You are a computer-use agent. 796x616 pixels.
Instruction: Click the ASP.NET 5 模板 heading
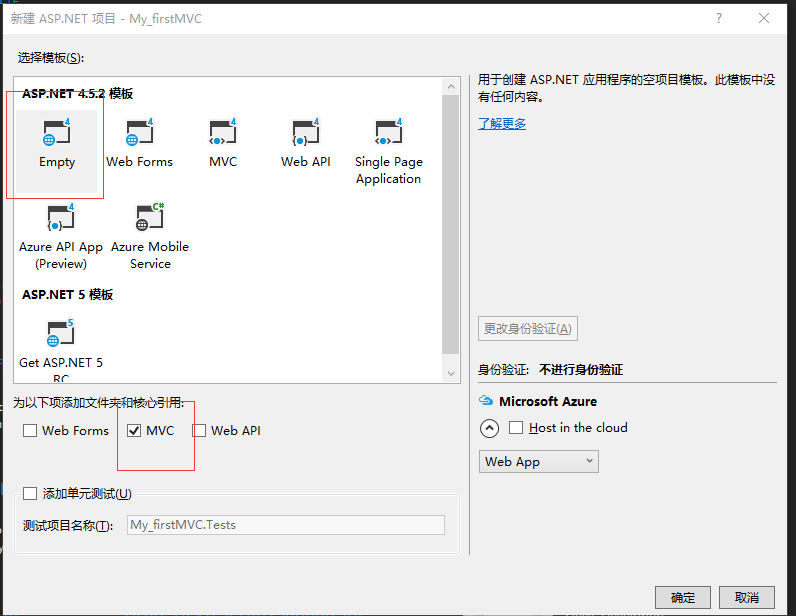pyautogui.click(x=67, y=295)
